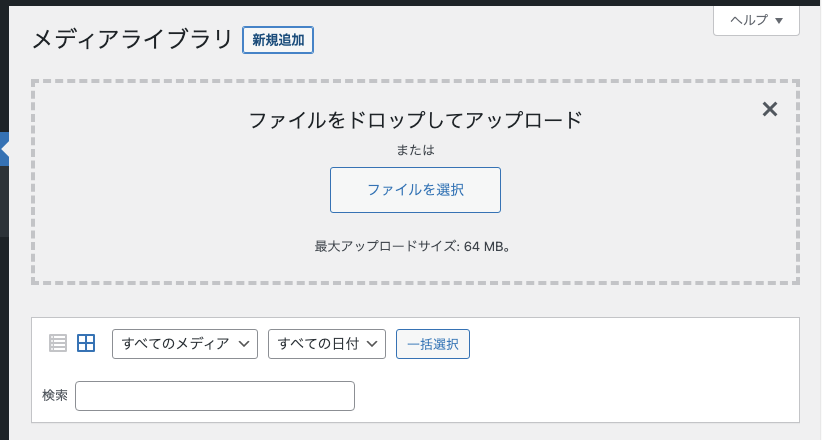The image size is (822, 440).
Task: Click the chevron on すべてのメディア filter
Action: coord(244,344)
